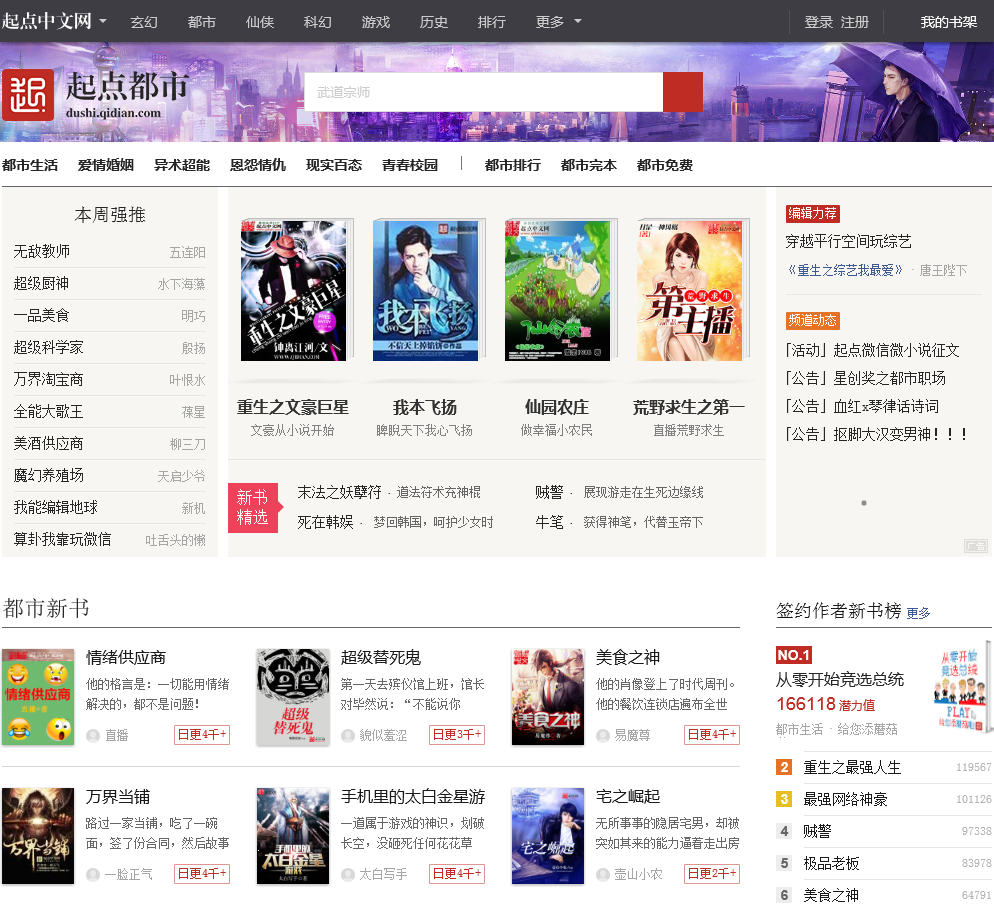Go to 仙侠 category

point(260,22)
